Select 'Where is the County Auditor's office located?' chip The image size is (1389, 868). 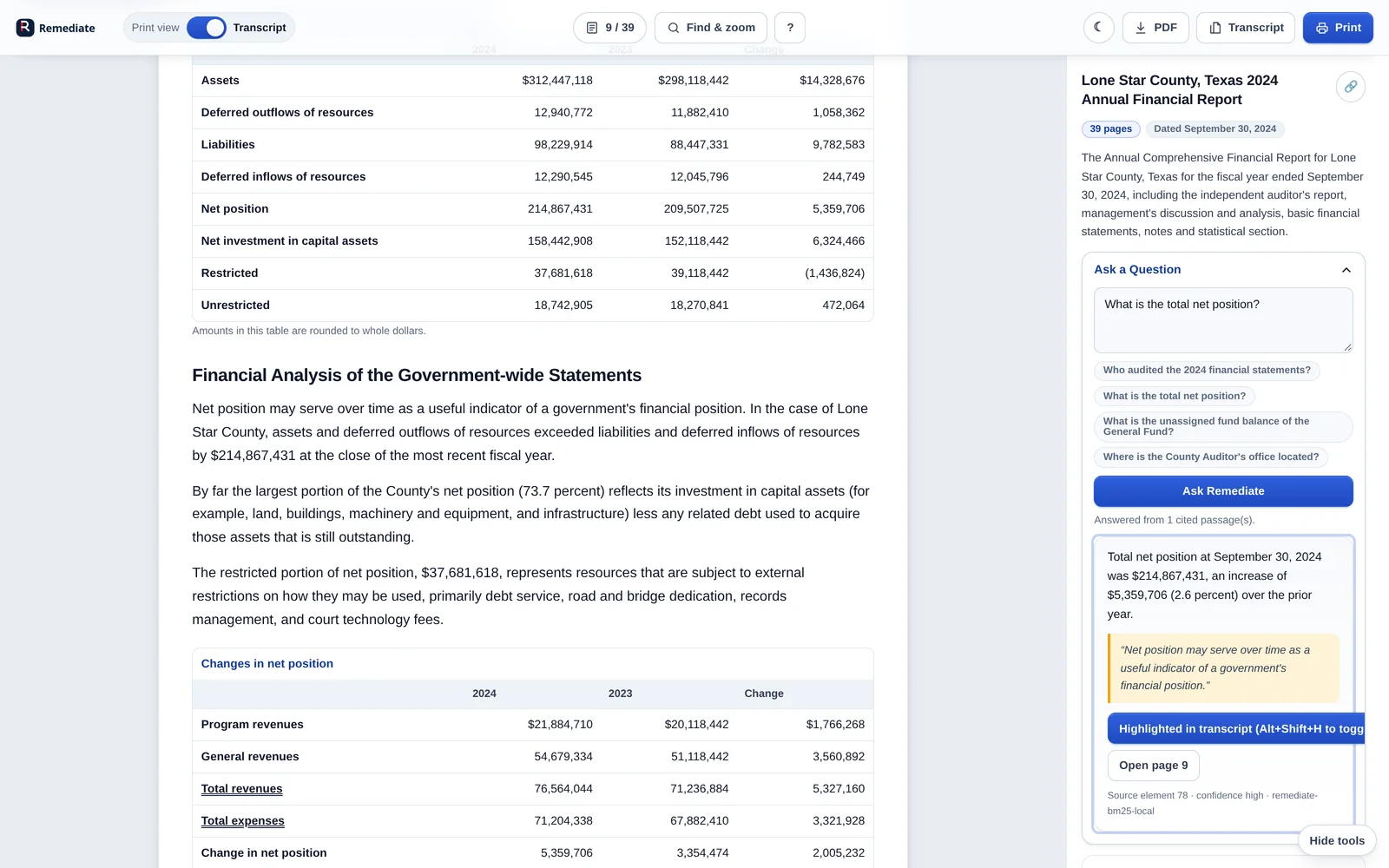[x=1210, y=457]
